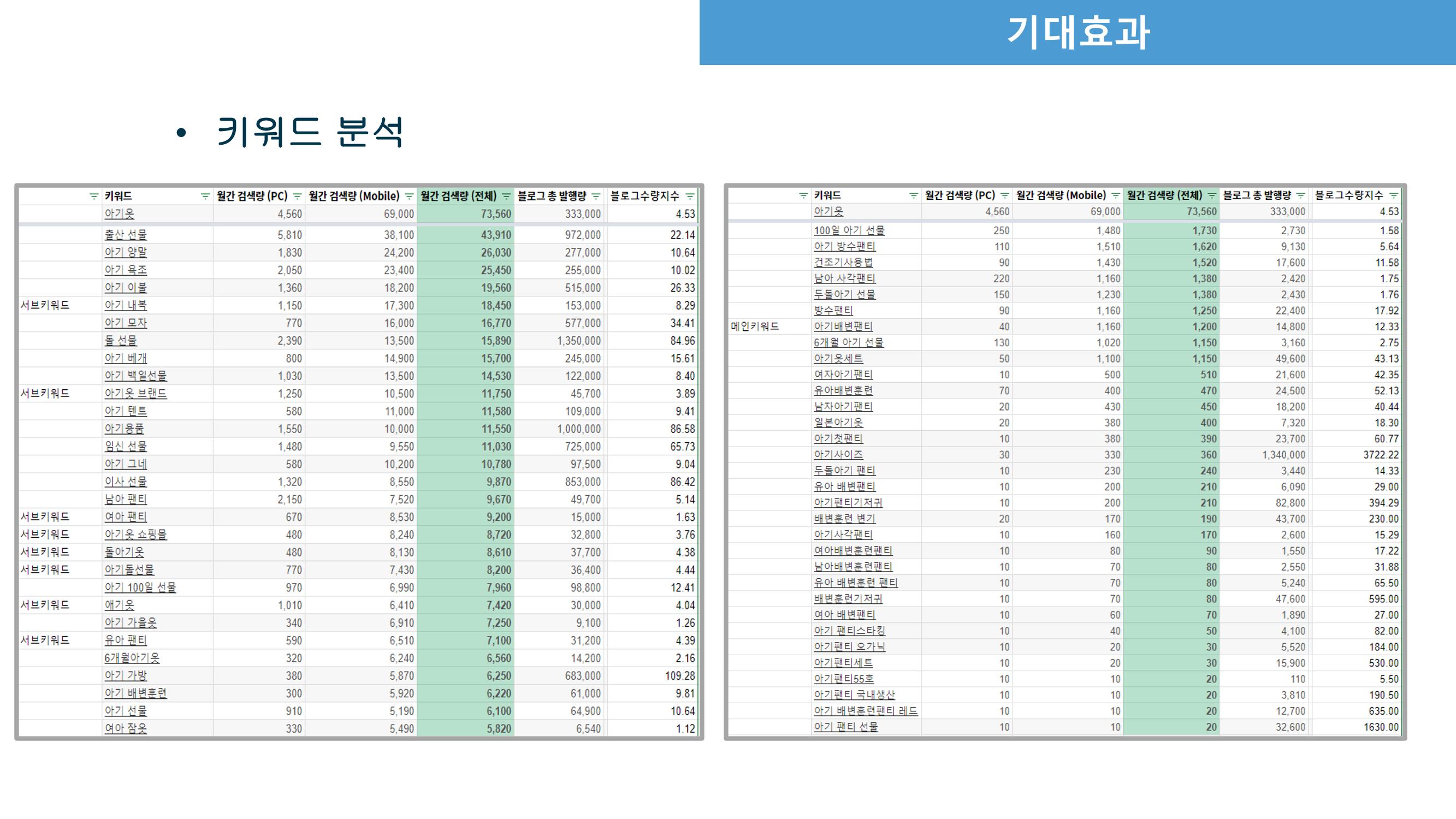The height and width of the screenshot is (819, 1456).
Task: Select the 아기 내복 keyword link
Action: (x=126, y=305)
